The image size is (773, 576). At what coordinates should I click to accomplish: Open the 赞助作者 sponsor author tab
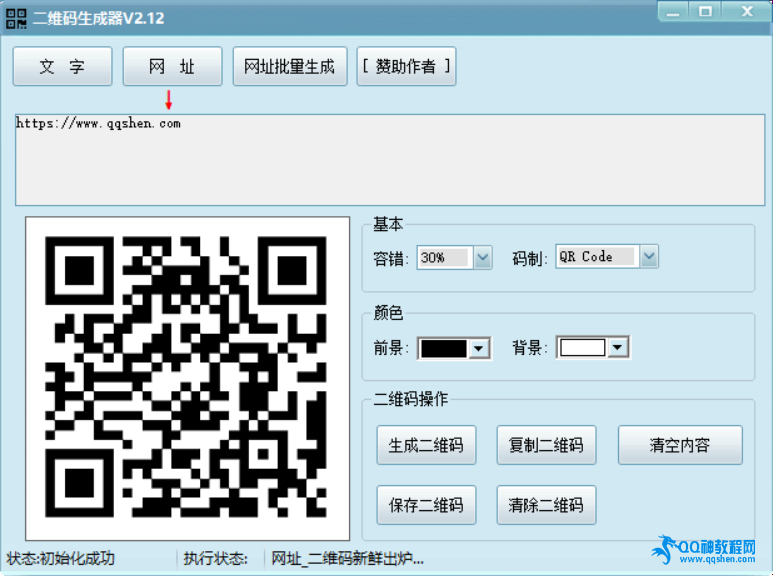[x=406, y=66]
